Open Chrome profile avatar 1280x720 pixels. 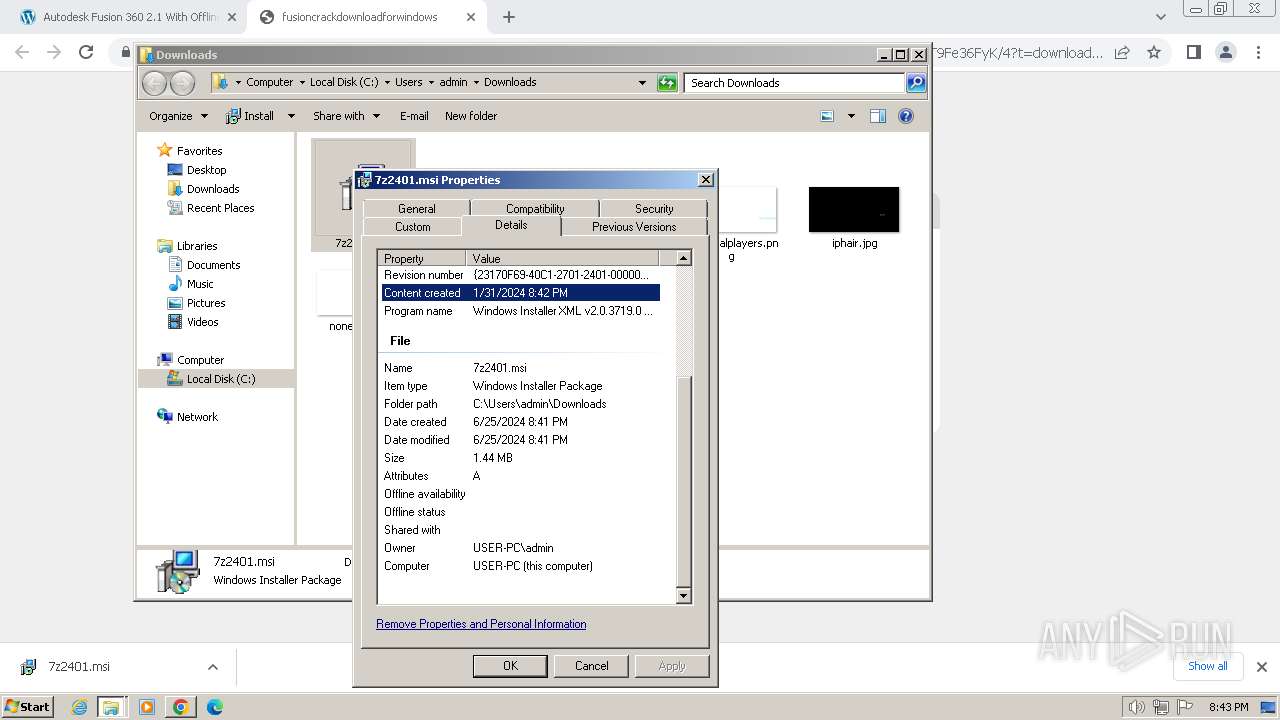(1226, 52)
